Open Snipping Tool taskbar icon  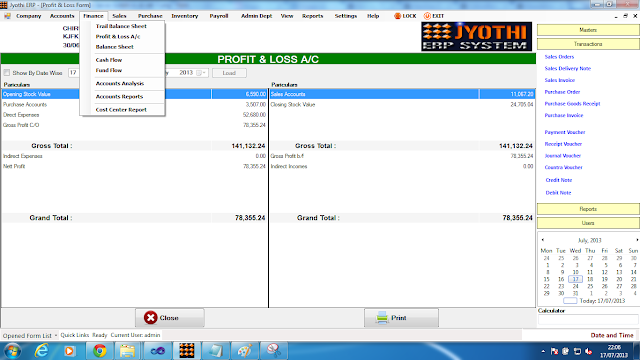pos(273,351)
